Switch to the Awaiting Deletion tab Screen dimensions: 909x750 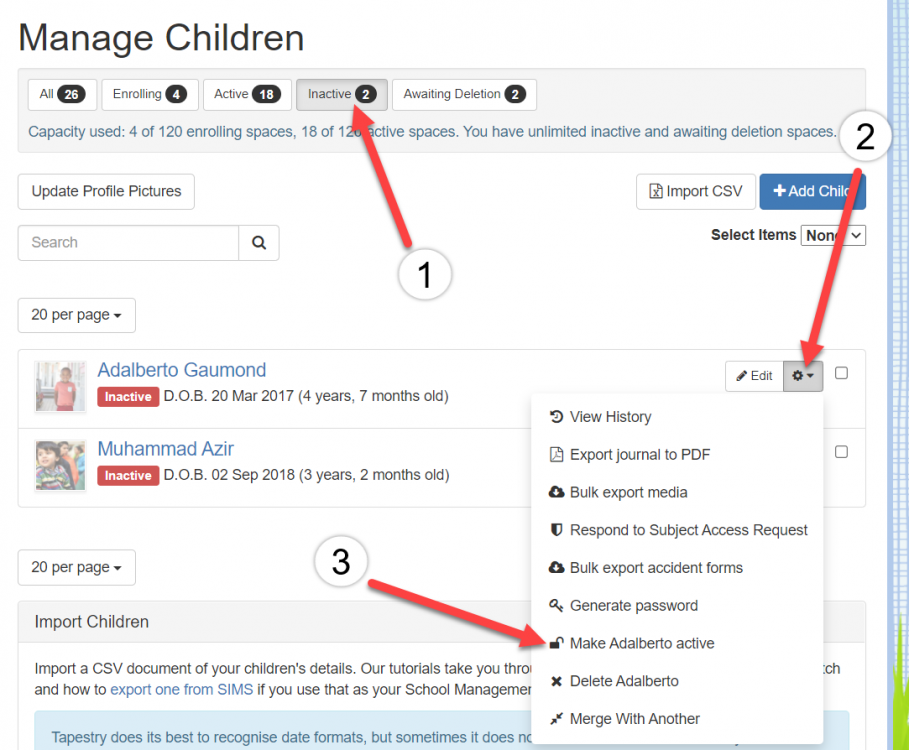coord(464,95)
